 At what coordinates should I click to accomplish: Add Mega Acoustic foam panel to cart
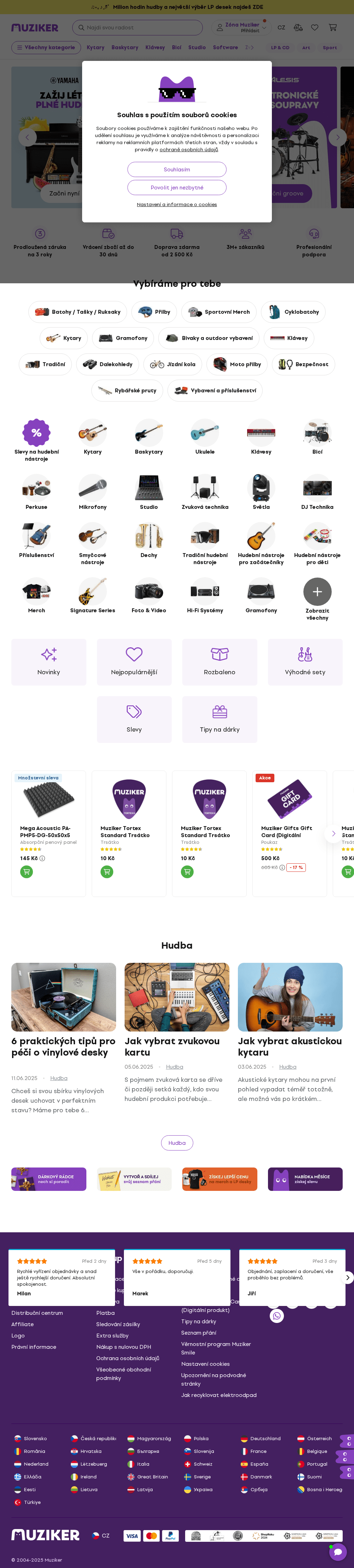tap(26, 872)
